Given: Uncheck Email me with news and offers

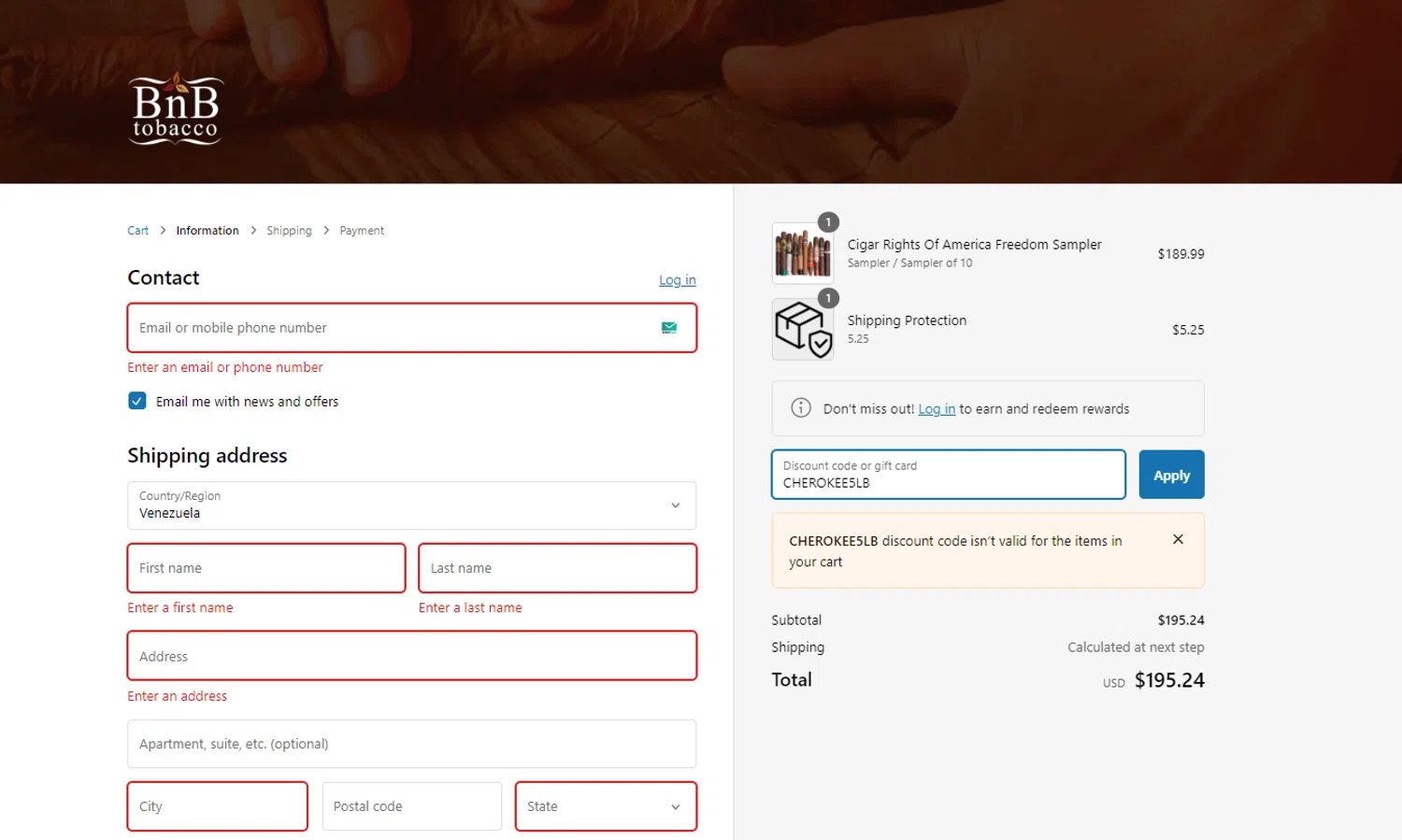Looking at the screenshot, I should tap(137, 401).
